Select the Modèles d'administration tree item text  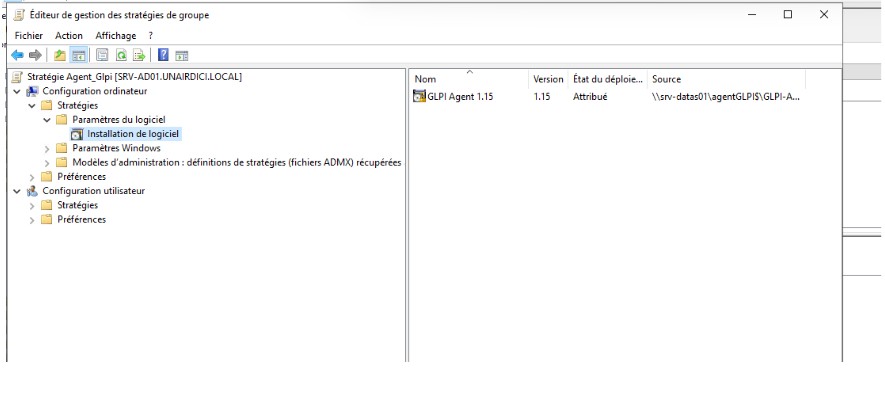coord(236,163)
